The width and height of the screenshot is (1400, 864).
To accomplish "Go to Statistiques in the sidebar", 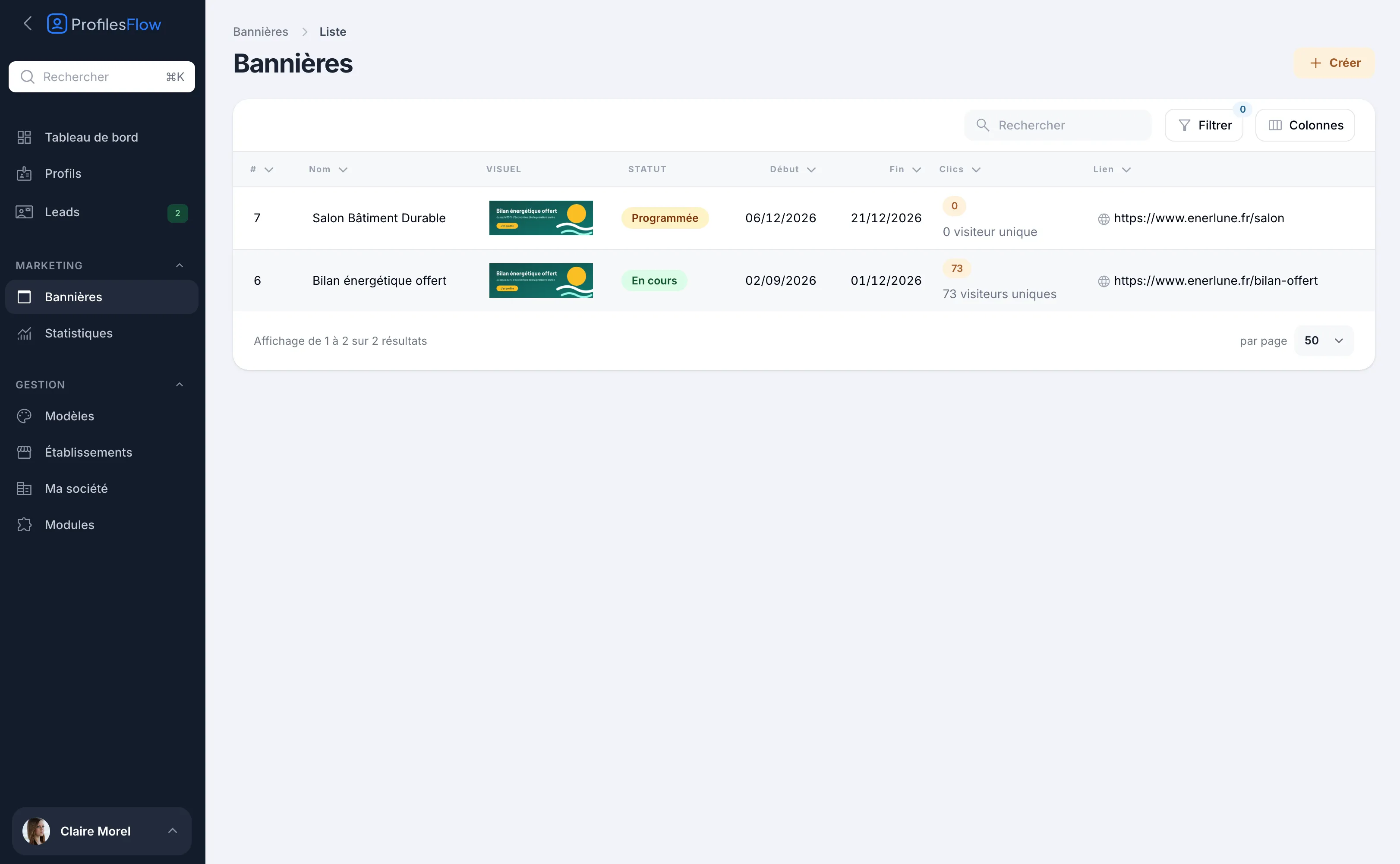I will tap(102, 333).
